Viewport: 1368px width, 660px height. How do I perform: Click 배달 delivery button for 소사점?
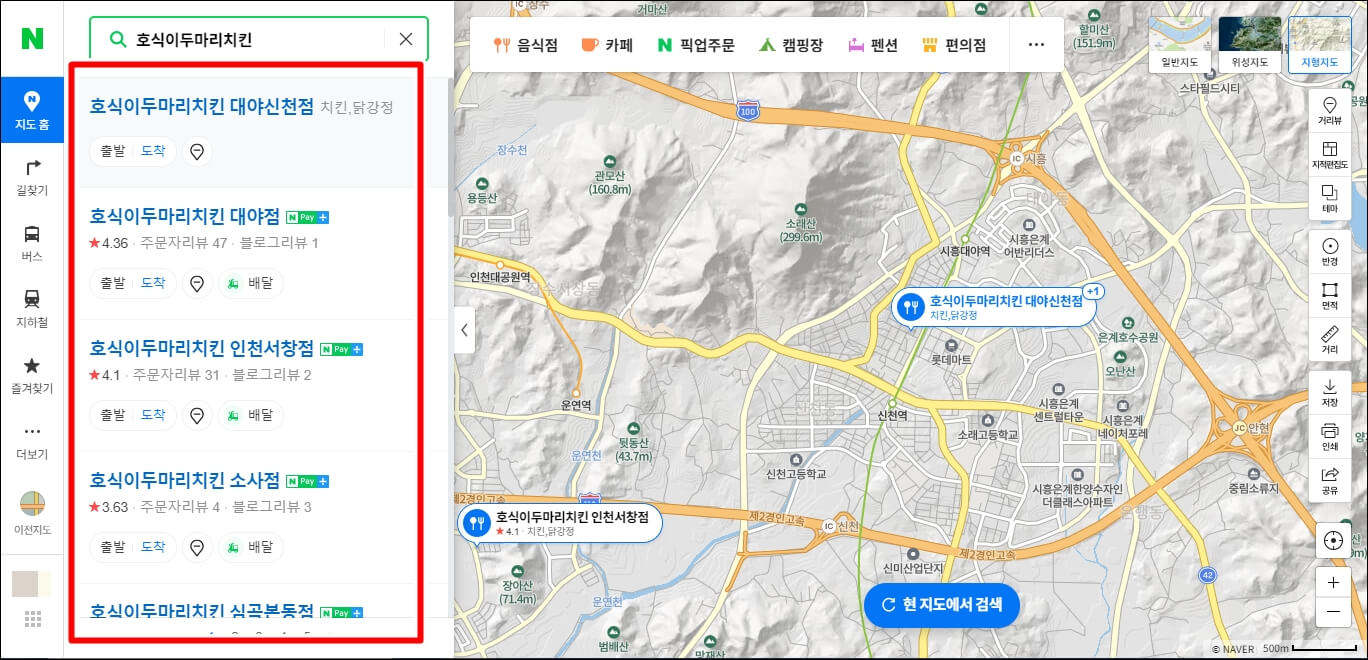pos(251,547)
